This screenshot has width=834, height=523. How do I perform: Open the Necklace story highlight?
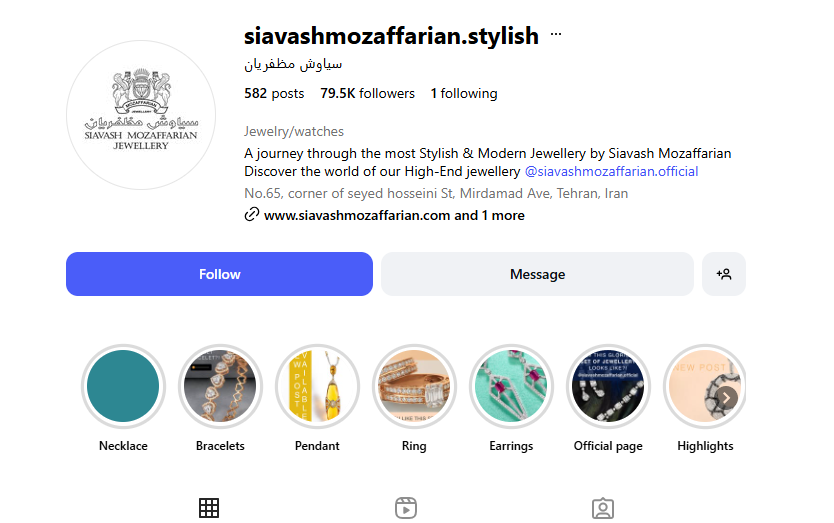[123, 386]
